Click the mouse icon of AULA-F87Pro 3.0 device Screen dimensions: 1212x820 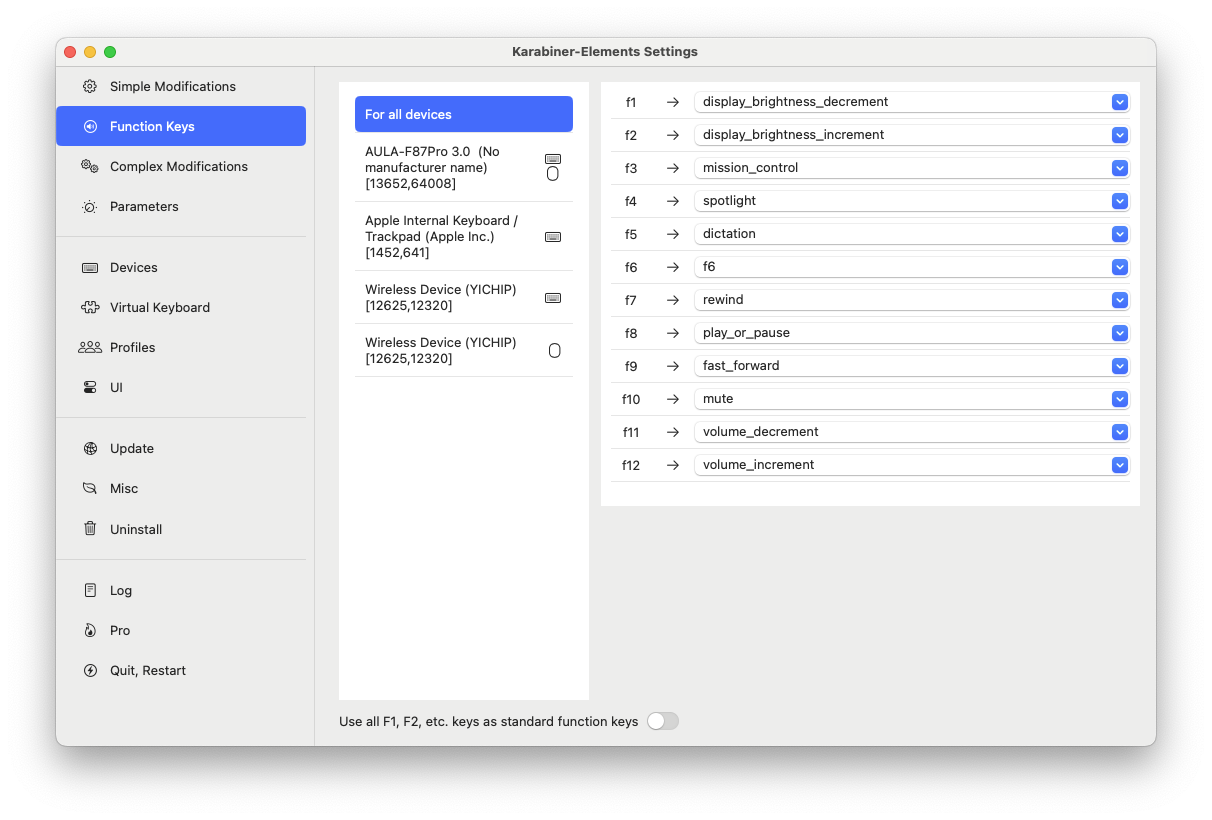pos(553,174)
